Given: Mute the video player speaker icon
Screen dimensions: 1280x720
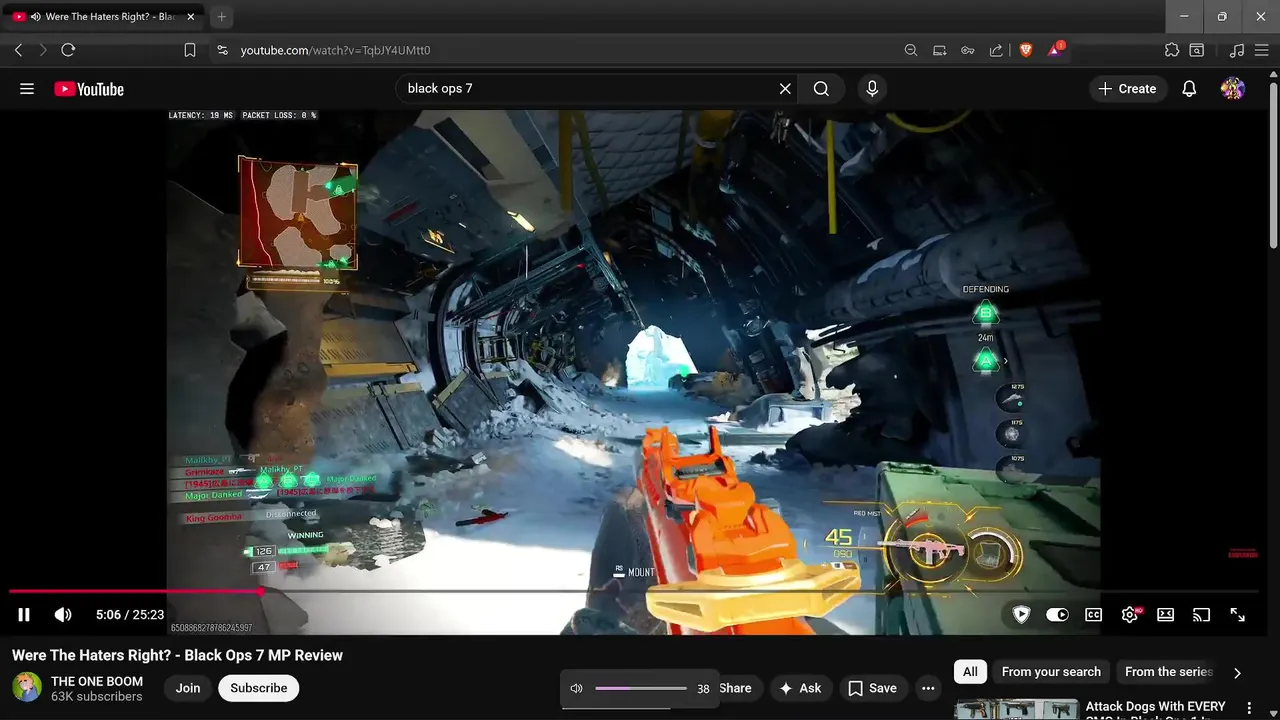Looking at the screenshot, I should tap(63, 615).
